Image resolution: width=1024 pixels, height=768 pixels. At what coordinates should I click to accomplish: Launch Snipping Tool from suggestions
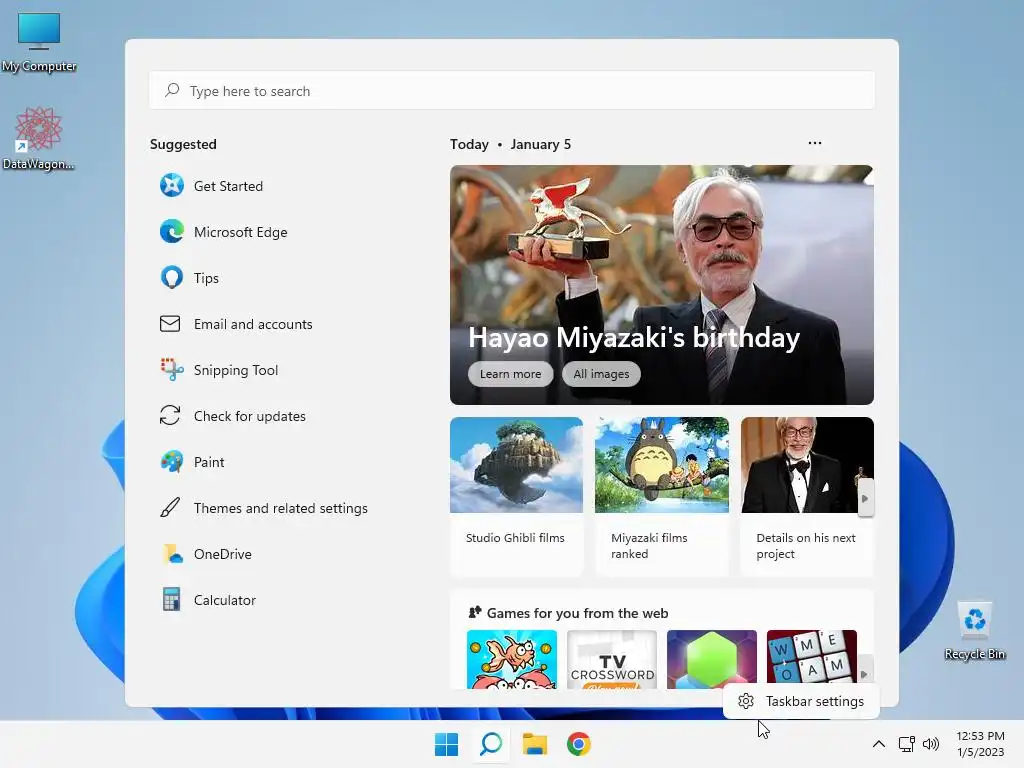point(219,370)
